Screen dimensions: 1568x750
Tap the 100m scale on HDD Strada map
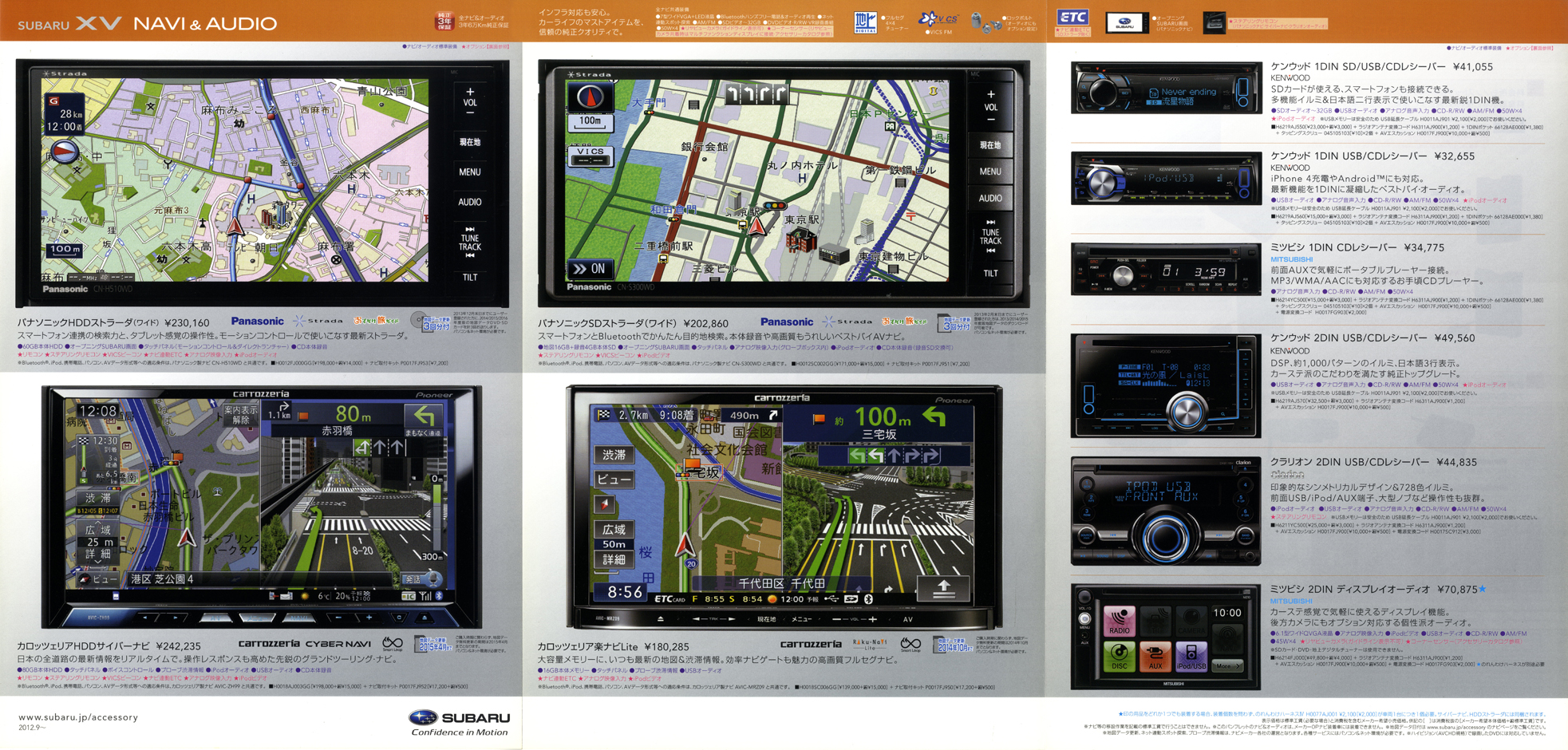pyautogui.click(x=65, y=250)
